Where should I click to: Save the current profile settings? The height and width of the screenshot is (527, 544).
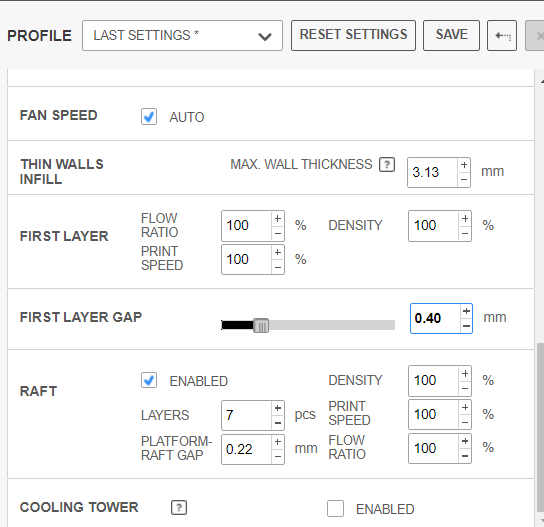coord(451,35)
